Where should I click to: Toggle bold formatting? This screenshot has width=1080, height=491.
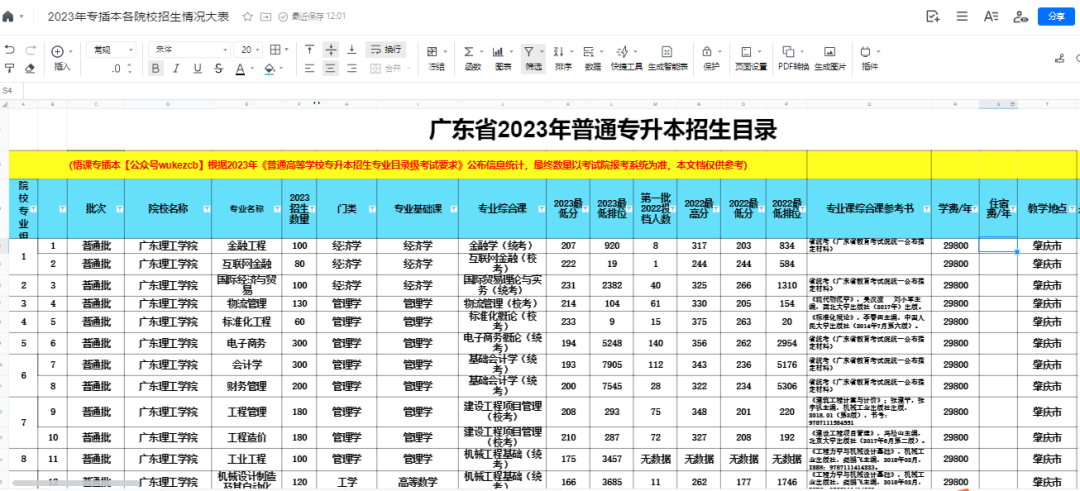tap(155, 68)
